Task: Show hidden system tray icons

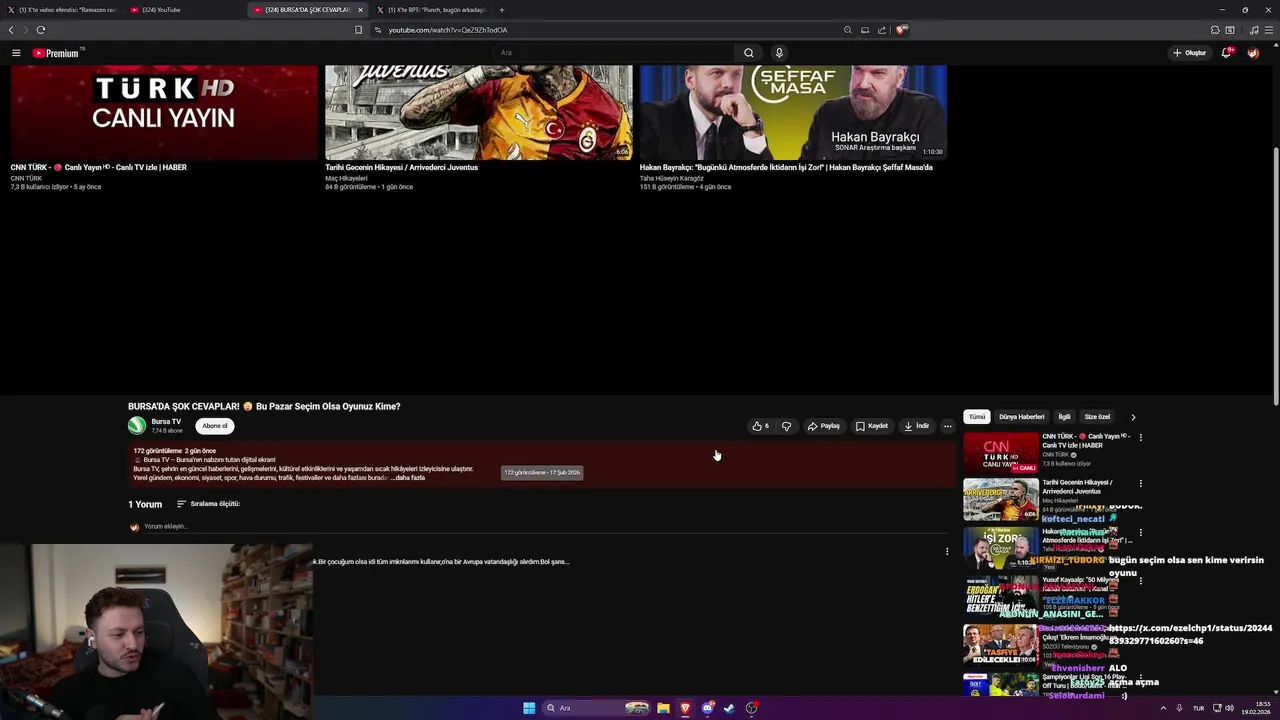Action: pos(1163,708)
